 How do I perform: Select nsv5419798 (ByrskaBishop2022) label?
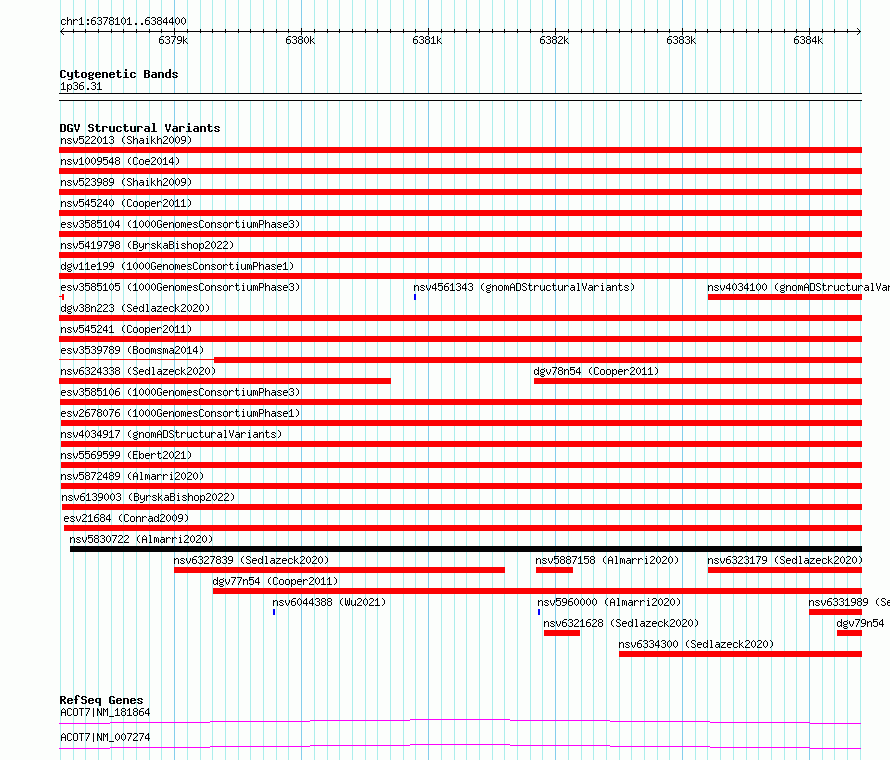[147, 245]
